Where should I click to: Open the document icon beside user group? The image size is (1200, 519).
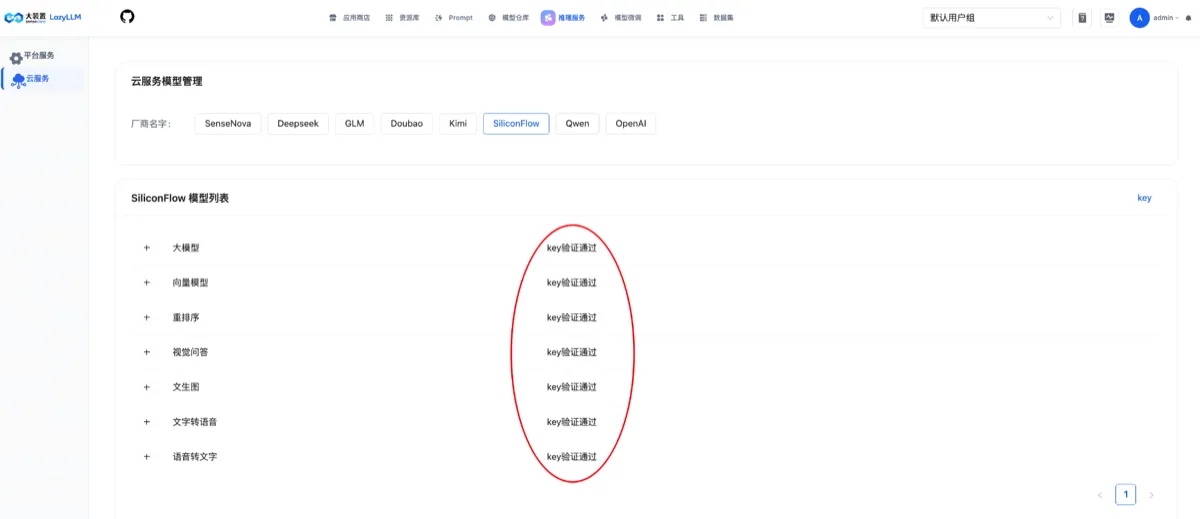click(x=1082, y=18)
